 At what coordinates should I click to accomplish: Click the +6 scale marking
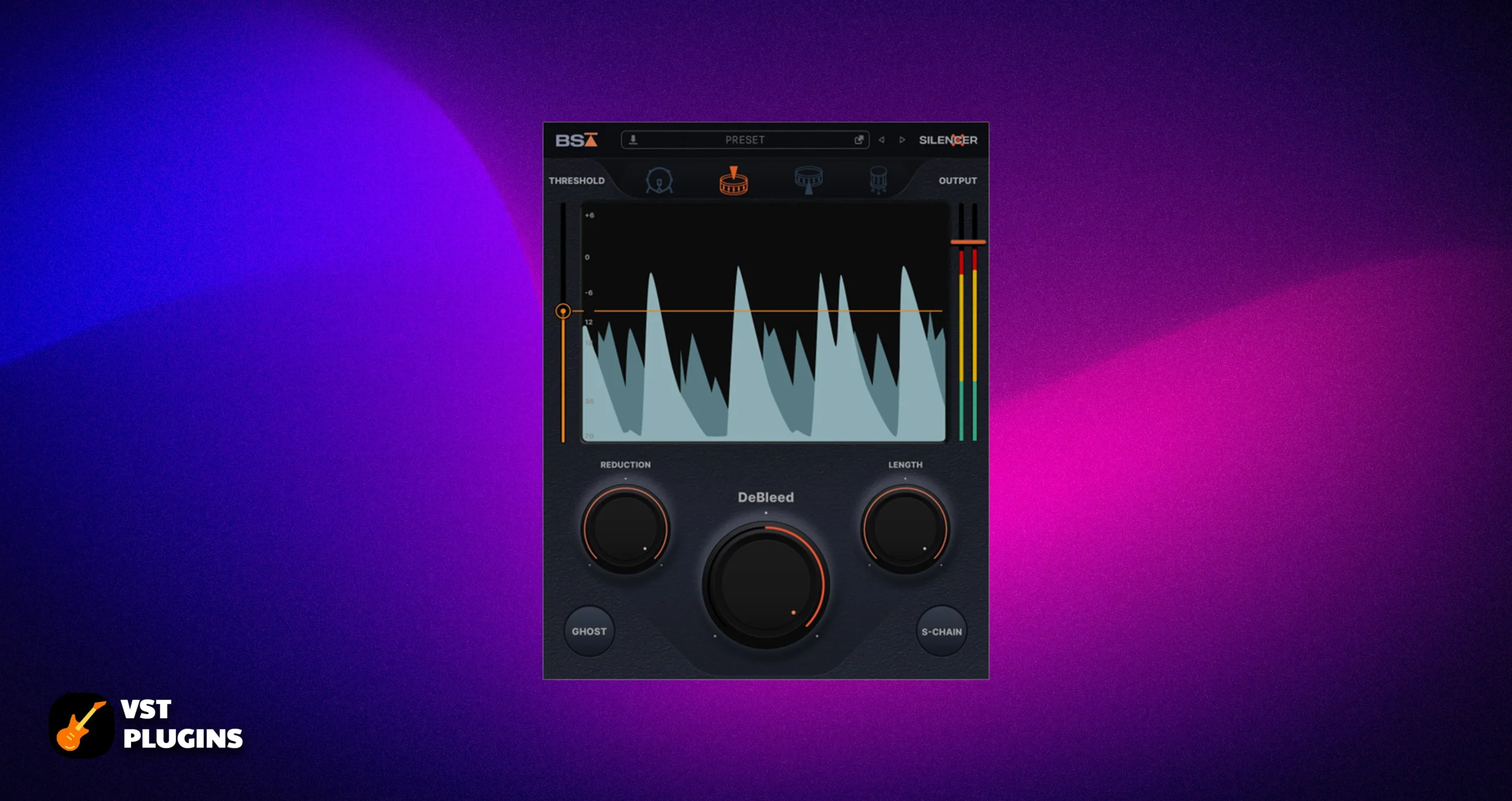589,215
